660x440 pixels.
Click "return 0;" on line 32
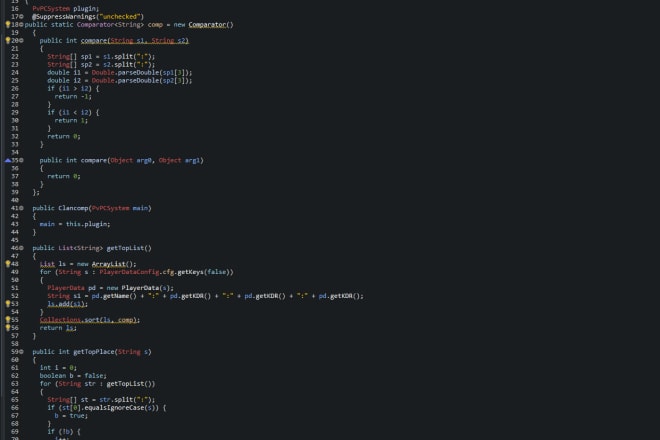point(64,136)
